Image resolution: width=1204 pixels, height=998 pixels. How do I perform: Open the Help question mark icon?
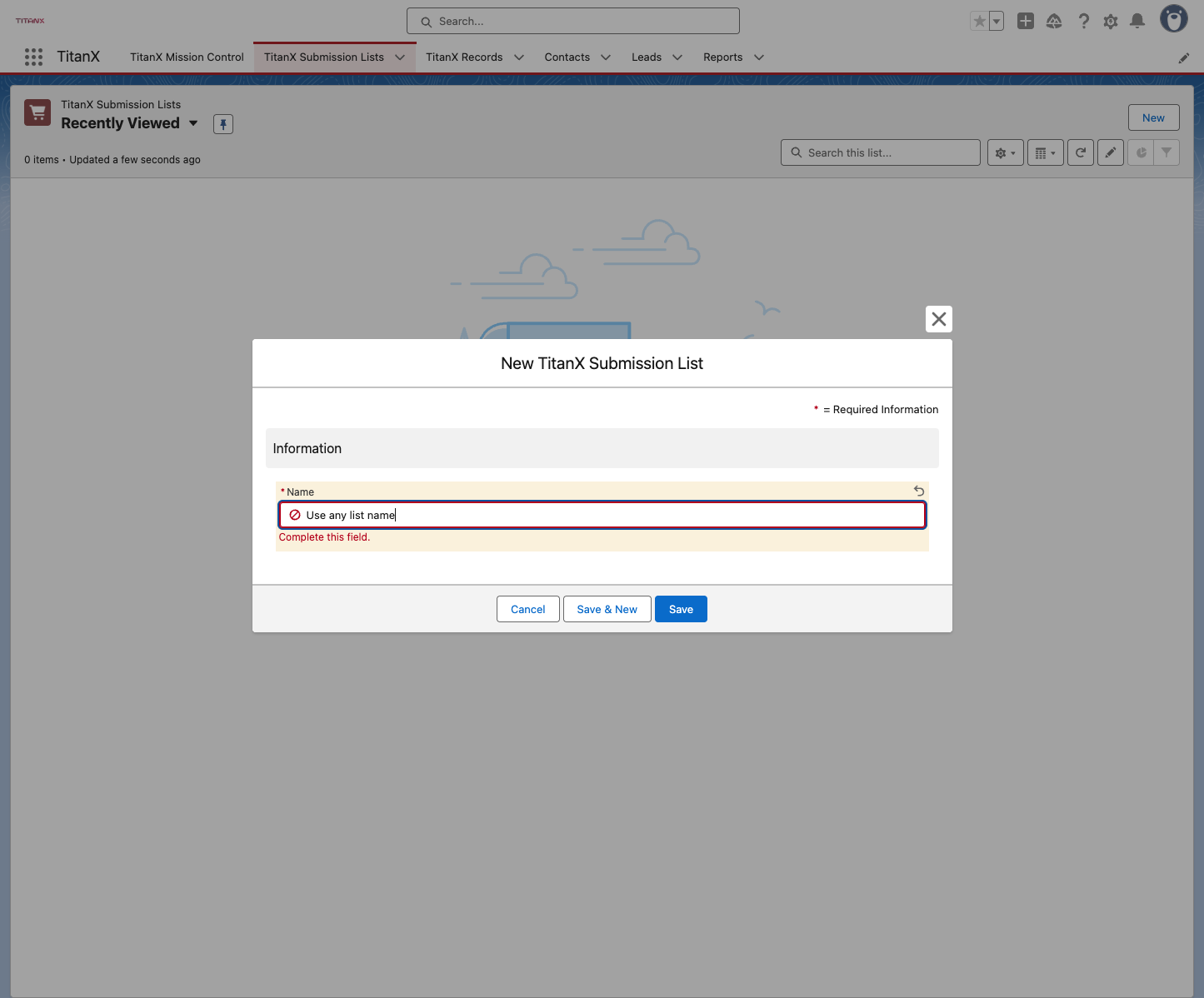tap(1083, 21)
